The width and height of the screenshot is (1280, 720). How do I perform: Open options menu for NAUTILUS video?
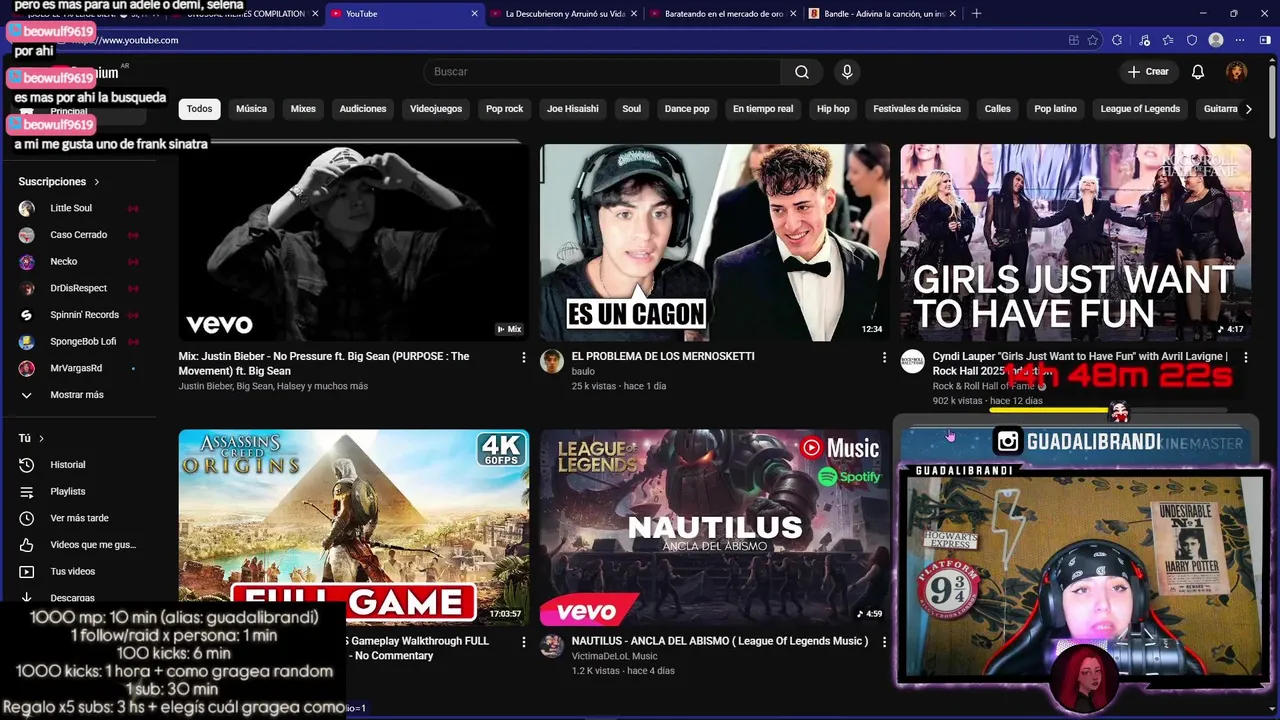point(884,642)
